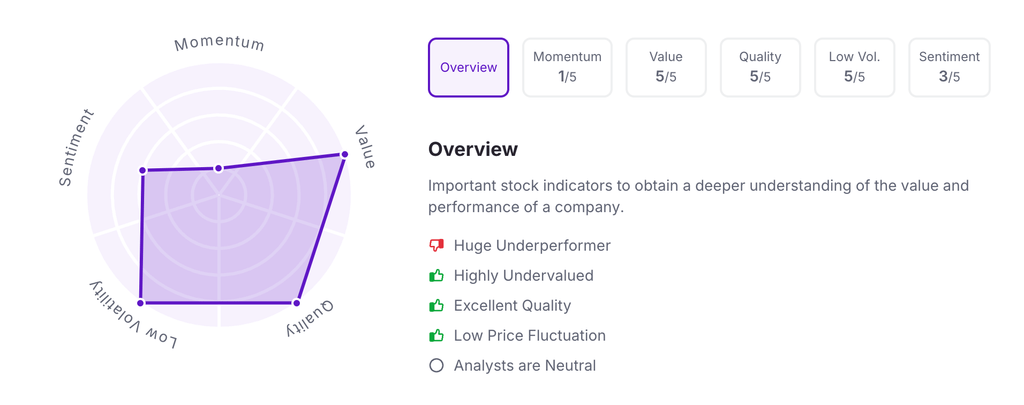Click the Low Volatility data point on radar
This screenshot has height=405, width=1024.
point(141,302)
